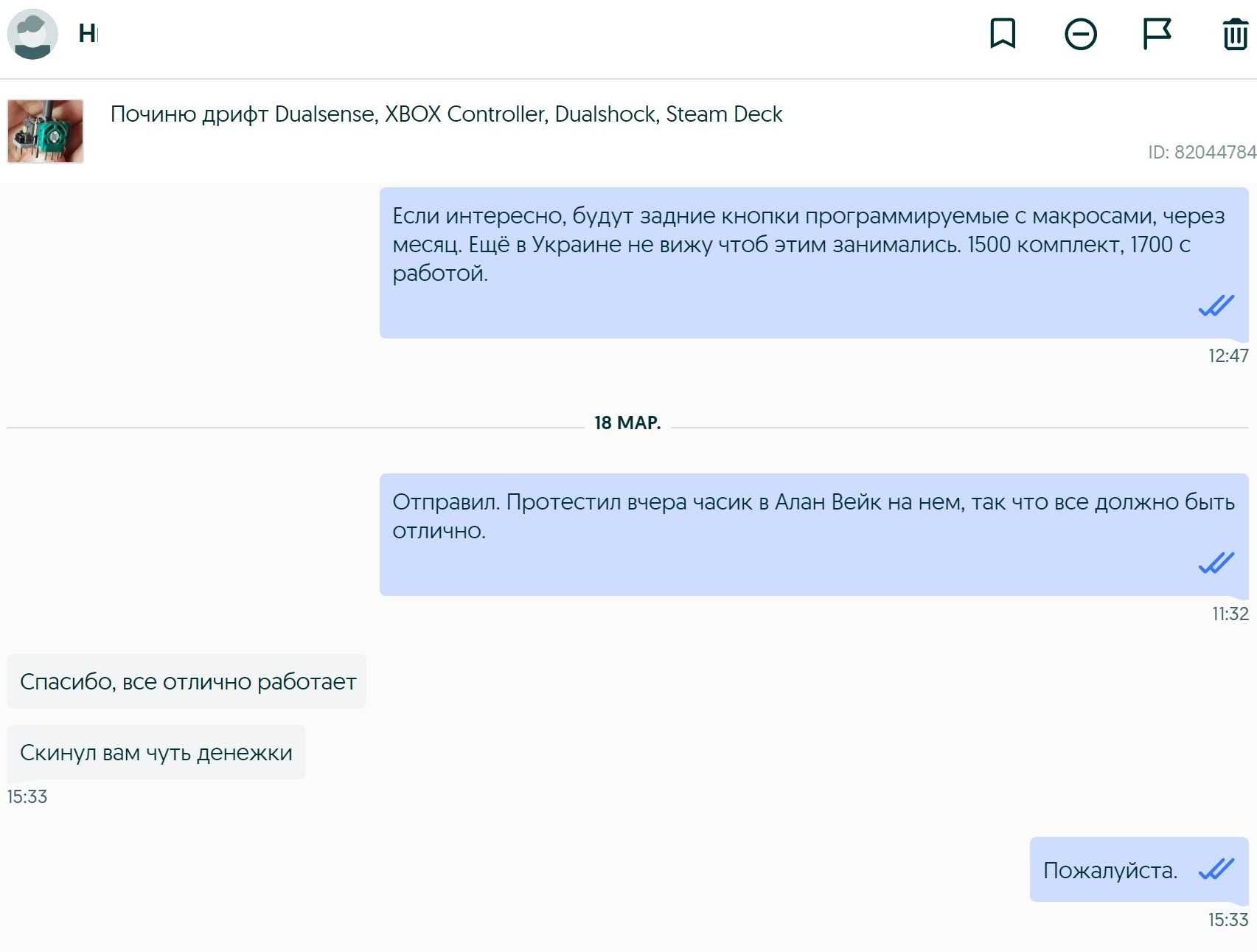
Task: Click read checkmarks next to 'Пожалуйста.'
Action: tap(1216, 869)
